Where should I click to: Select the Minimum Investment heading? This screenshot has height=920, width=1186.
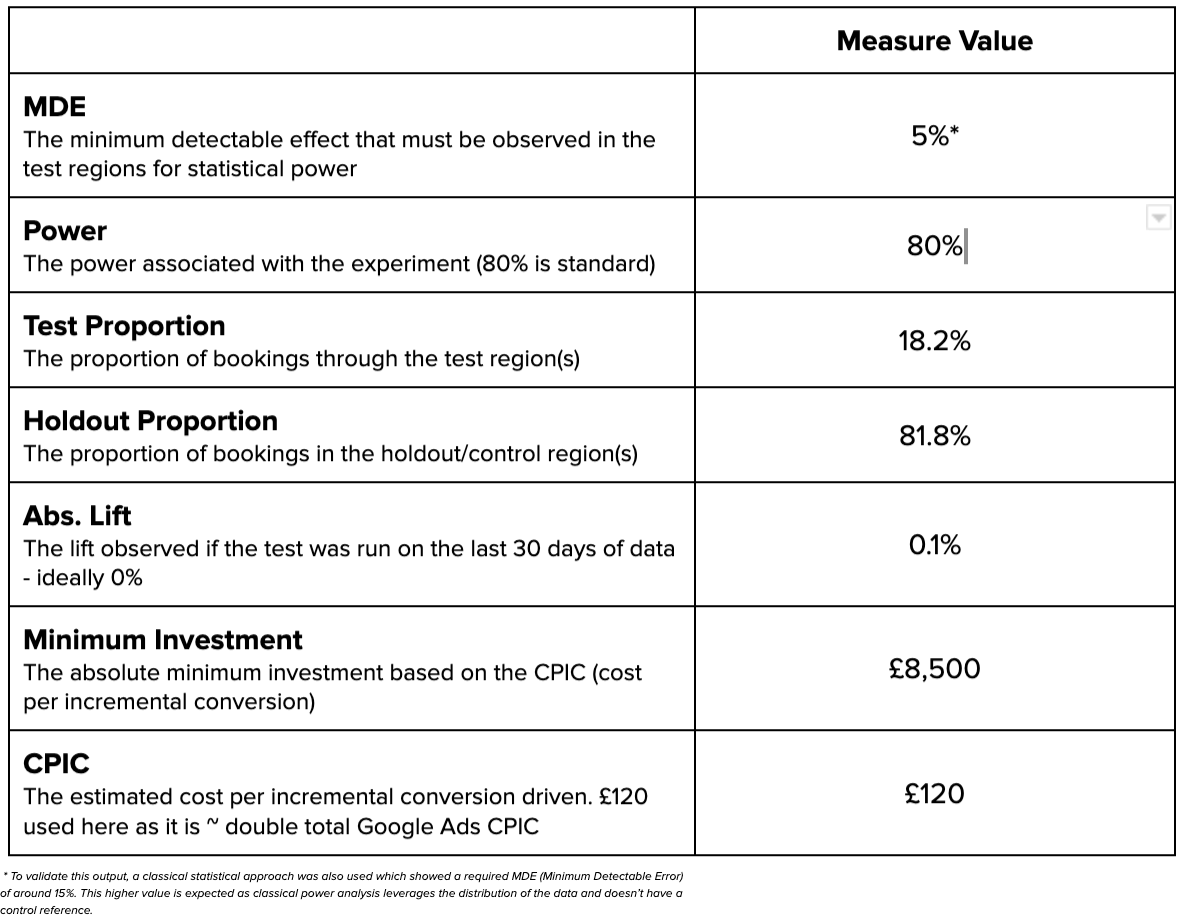[x=162, y=640]
